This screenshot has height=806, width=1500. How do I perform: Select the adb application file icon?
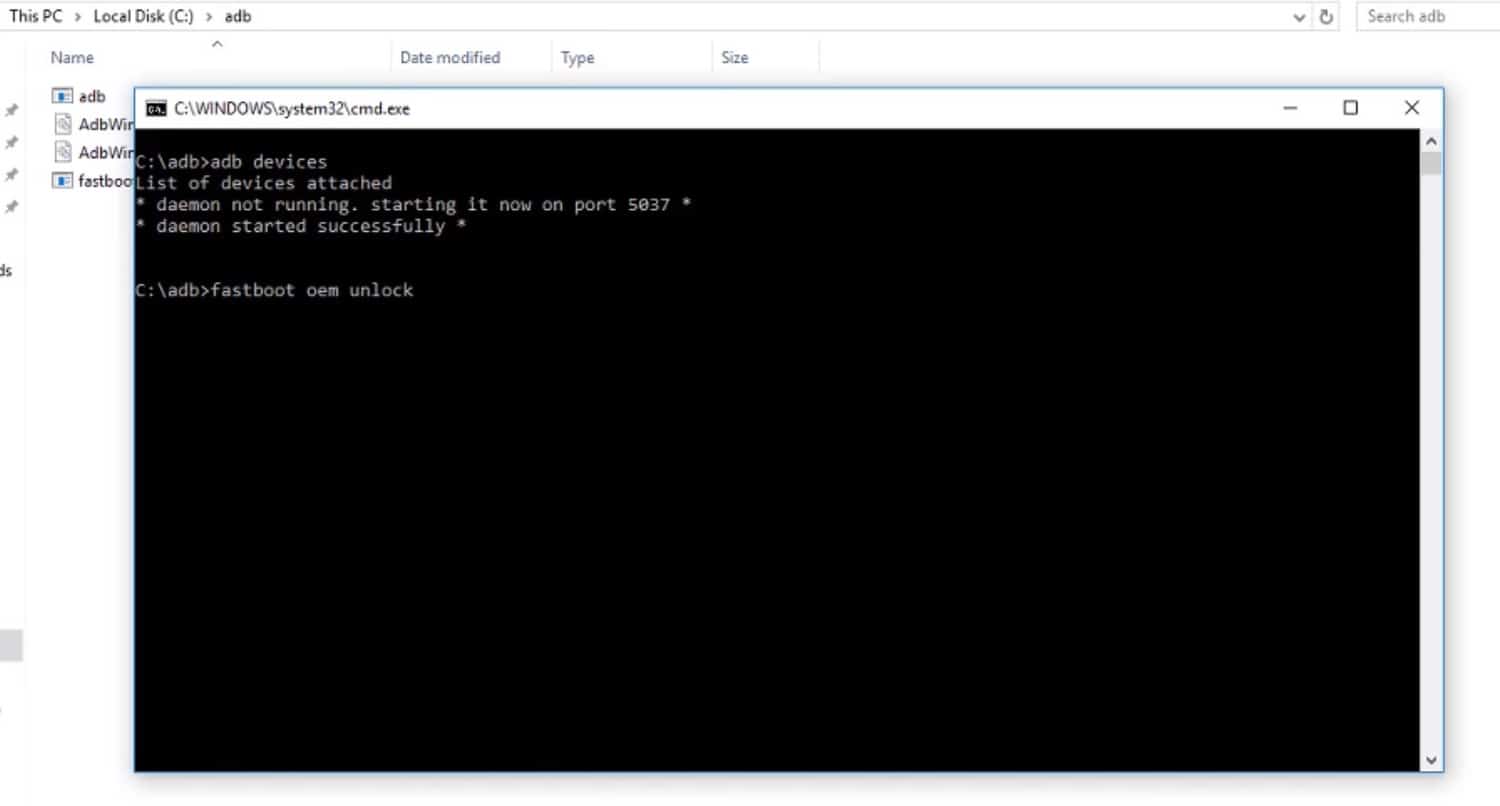(x=63, y=97)
